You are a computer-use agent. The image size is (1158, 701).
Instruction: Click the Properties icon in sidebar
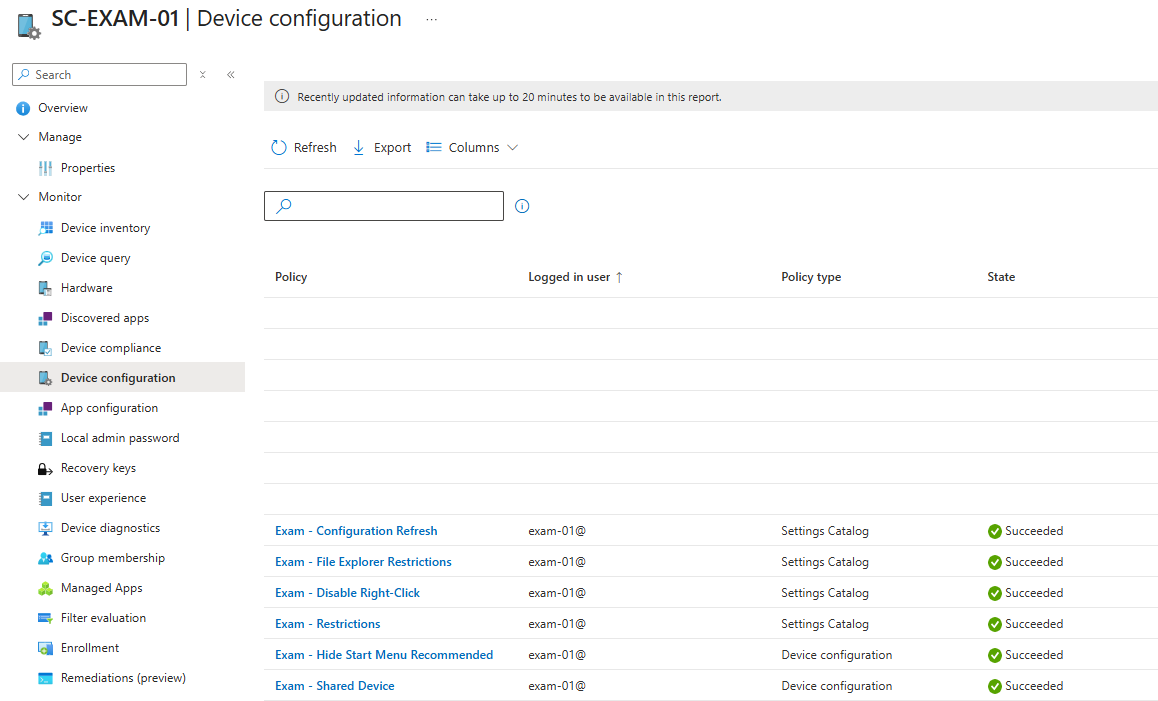pos(45,168)
